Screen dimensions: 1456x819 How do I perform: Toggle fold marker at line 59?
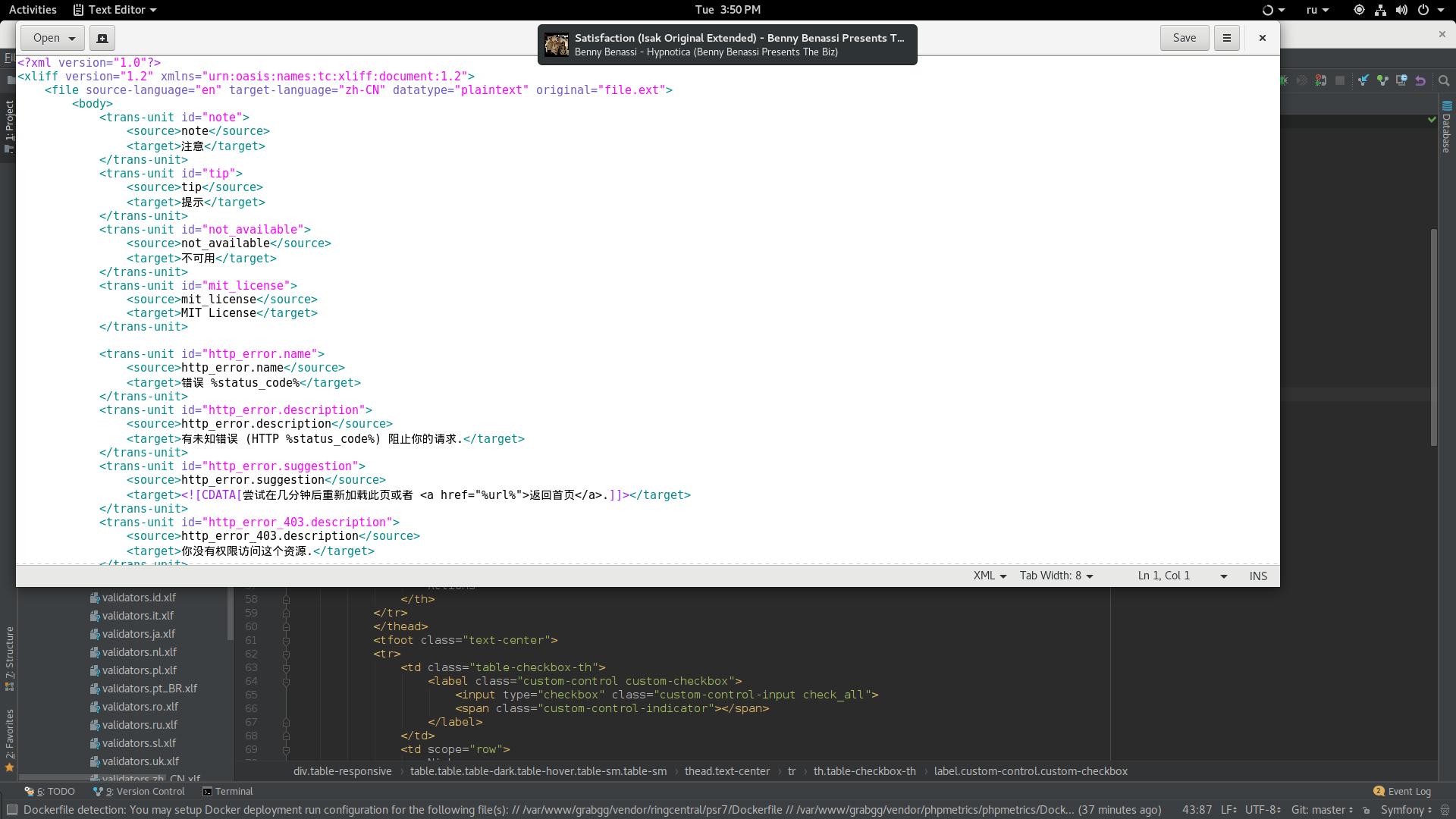(x=286, y=613)
